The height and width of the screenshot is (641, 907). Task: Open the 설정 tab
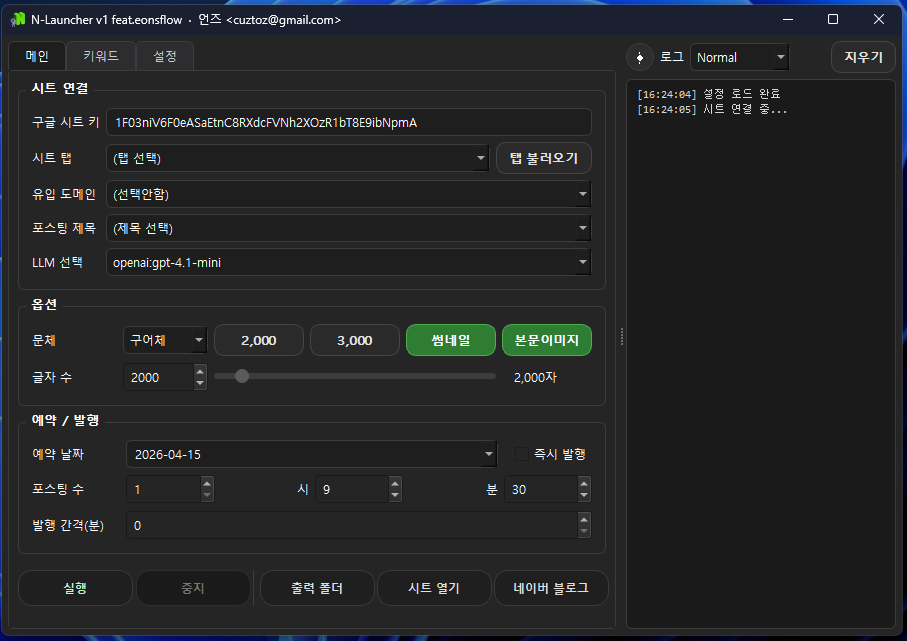(164, 56)
